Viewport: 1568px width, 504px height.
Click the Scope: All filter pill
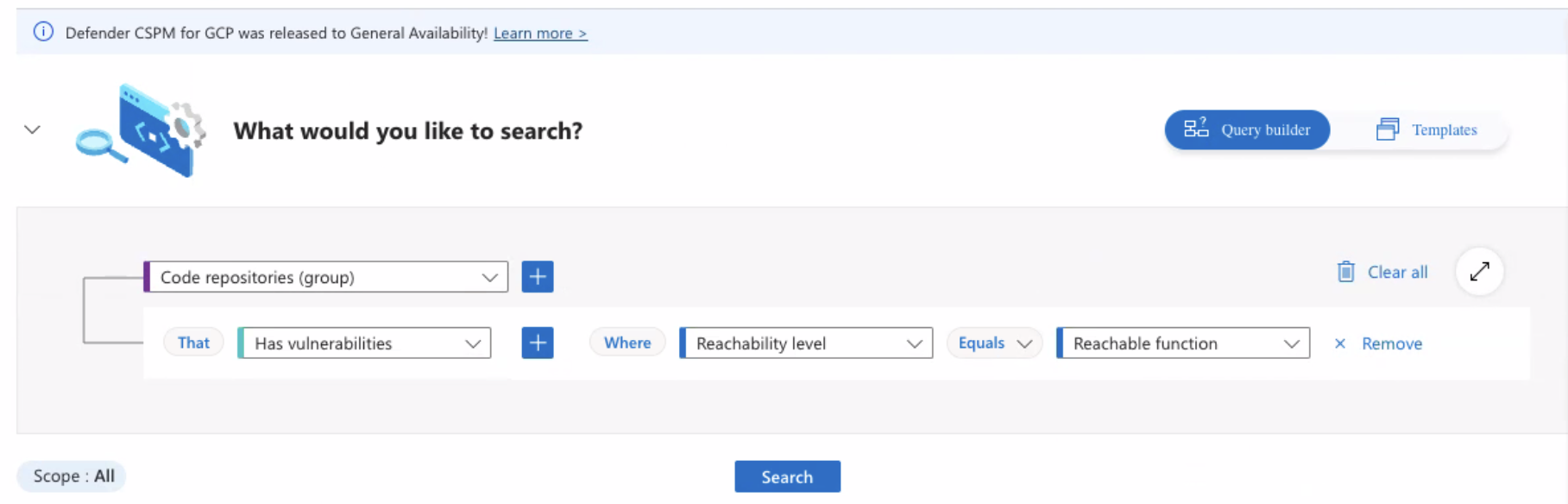coord(71,476)
